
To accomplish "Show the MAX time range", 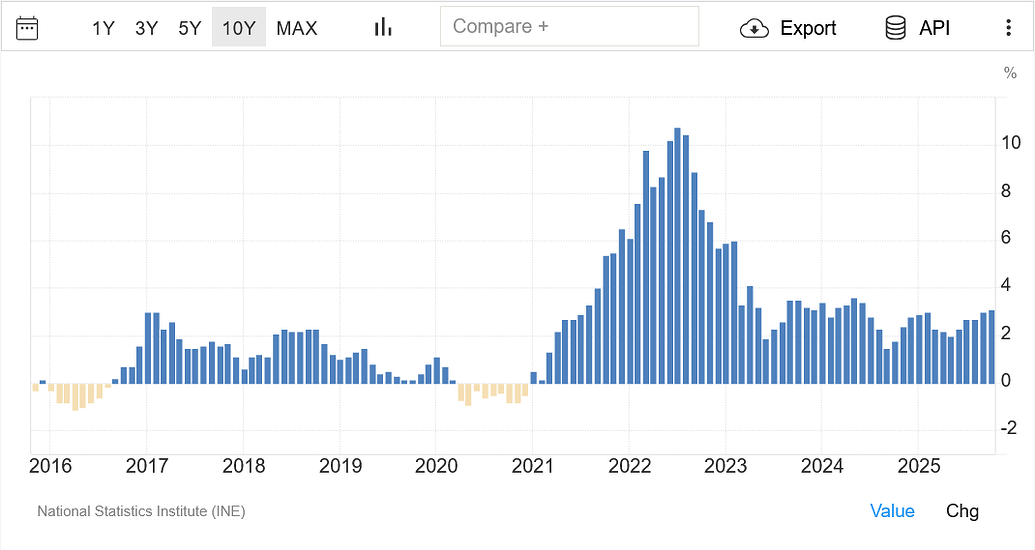I will pyautogui.click(x=297, y=28).
